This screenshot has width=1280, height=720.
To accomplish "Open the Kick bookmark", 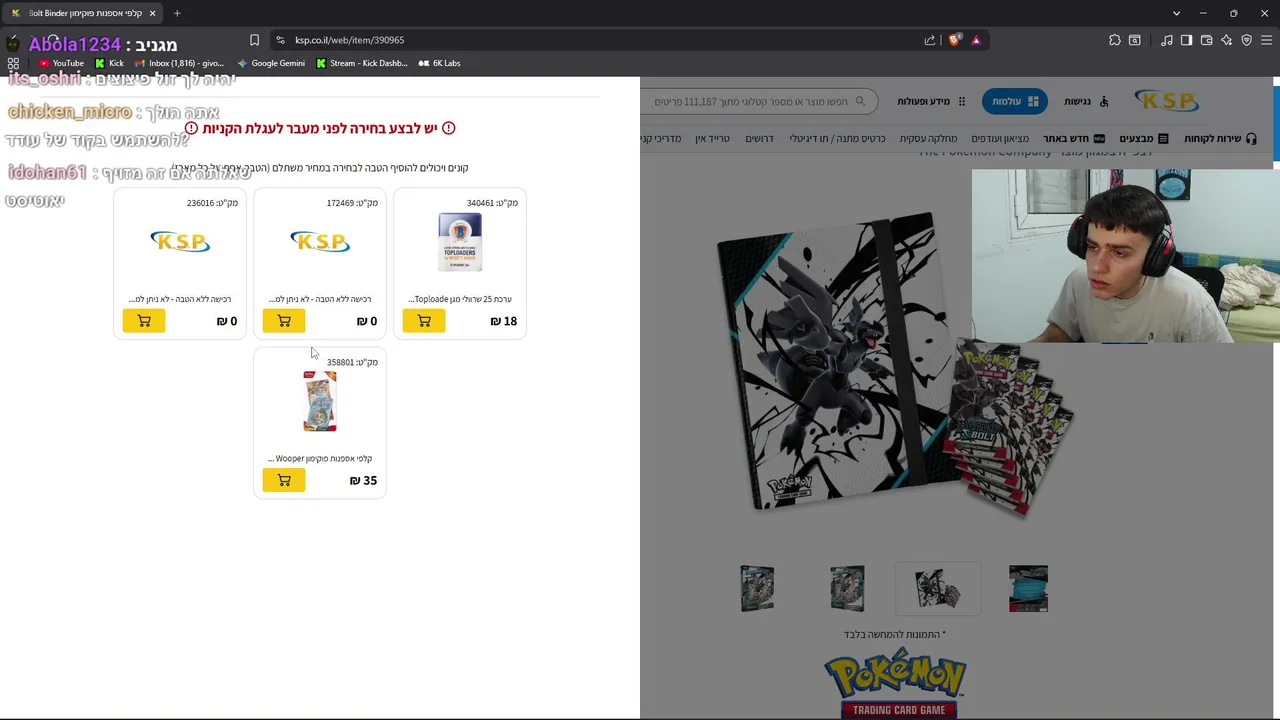I will (x=109, y=63).
